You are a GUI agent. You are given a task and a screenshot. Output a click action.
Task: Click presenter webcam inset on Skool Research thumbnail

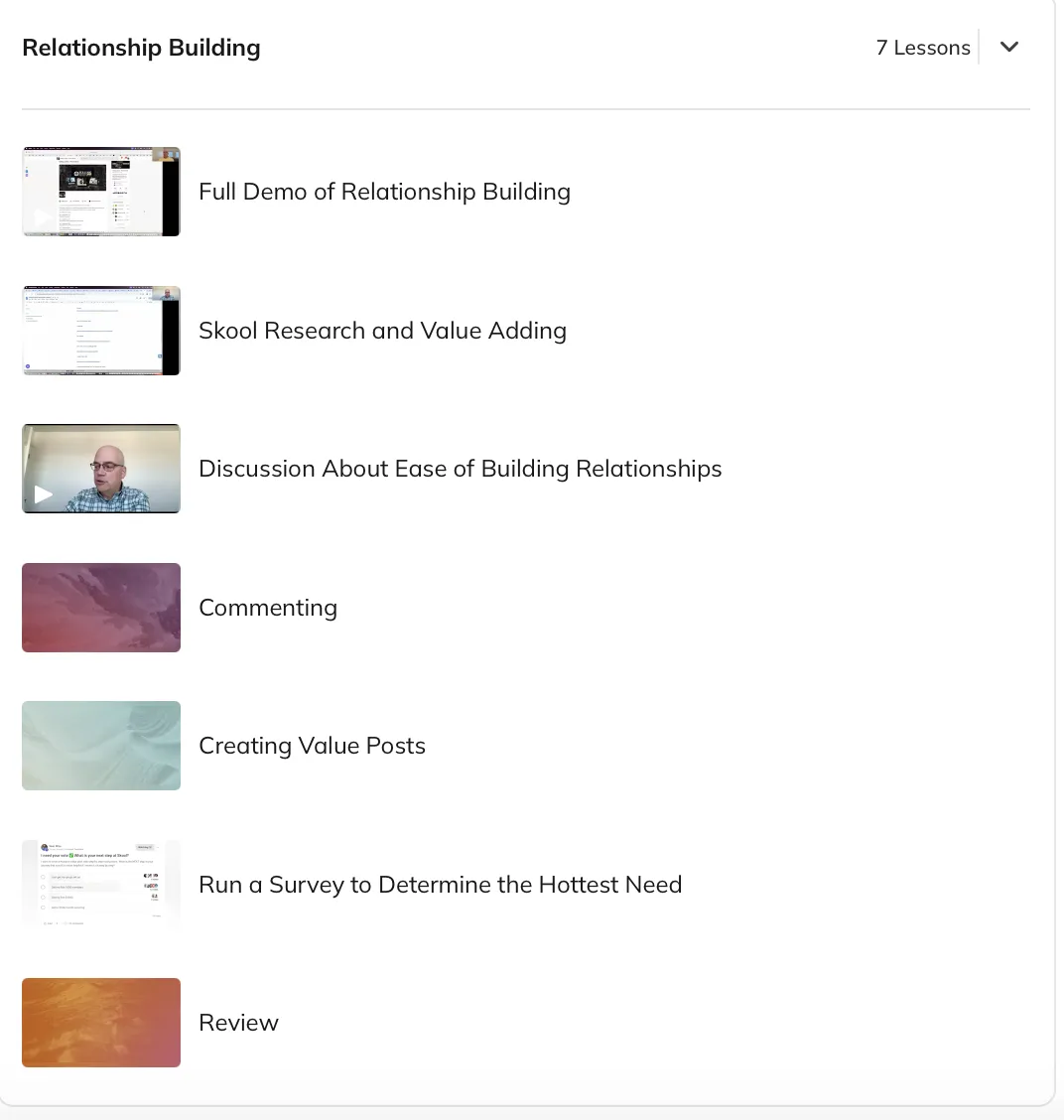click(170, 294)
